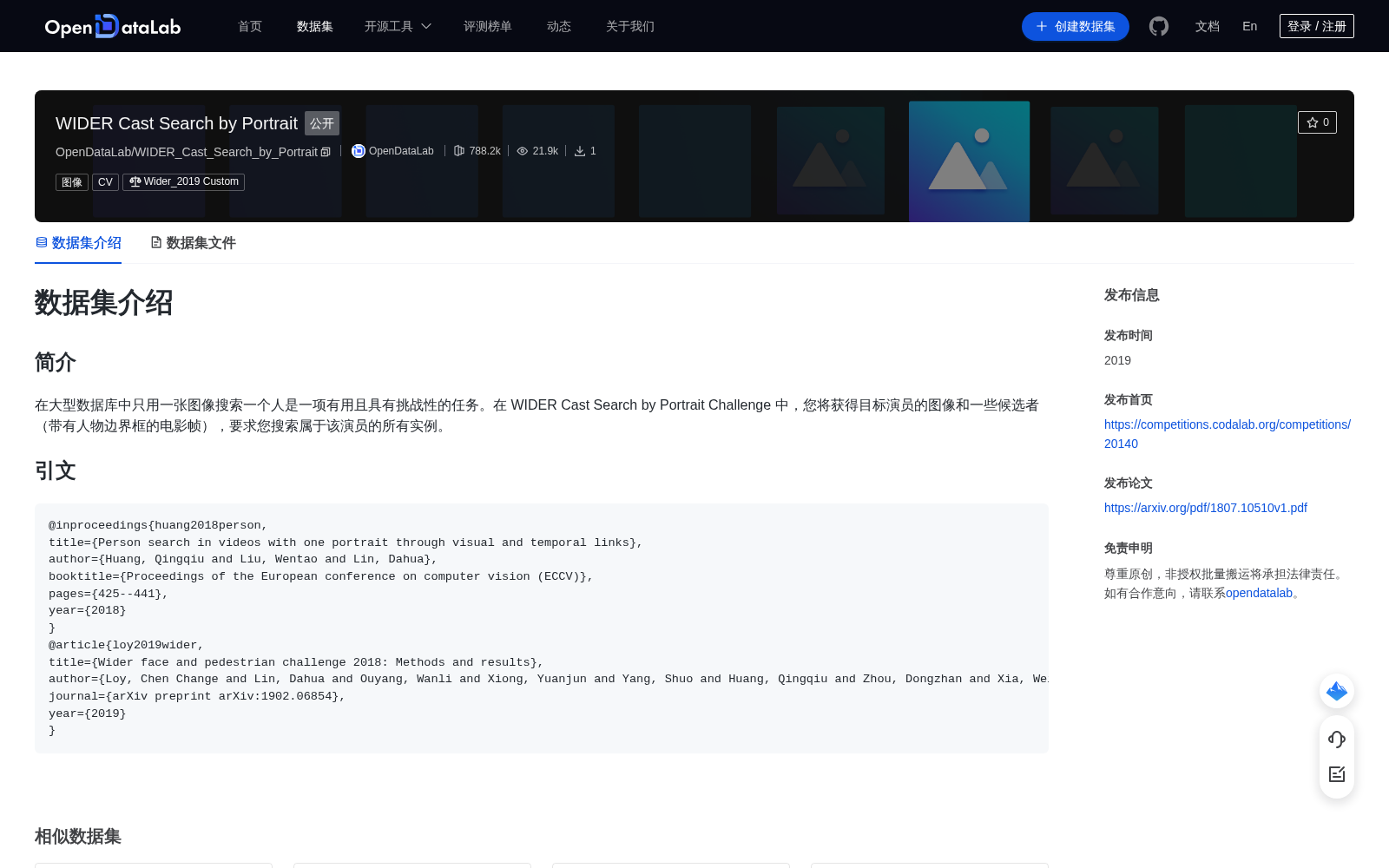The width and height of the screenshot is (1389, 868).
Task: Click the download count icon
Action: [x=580, y=151]
